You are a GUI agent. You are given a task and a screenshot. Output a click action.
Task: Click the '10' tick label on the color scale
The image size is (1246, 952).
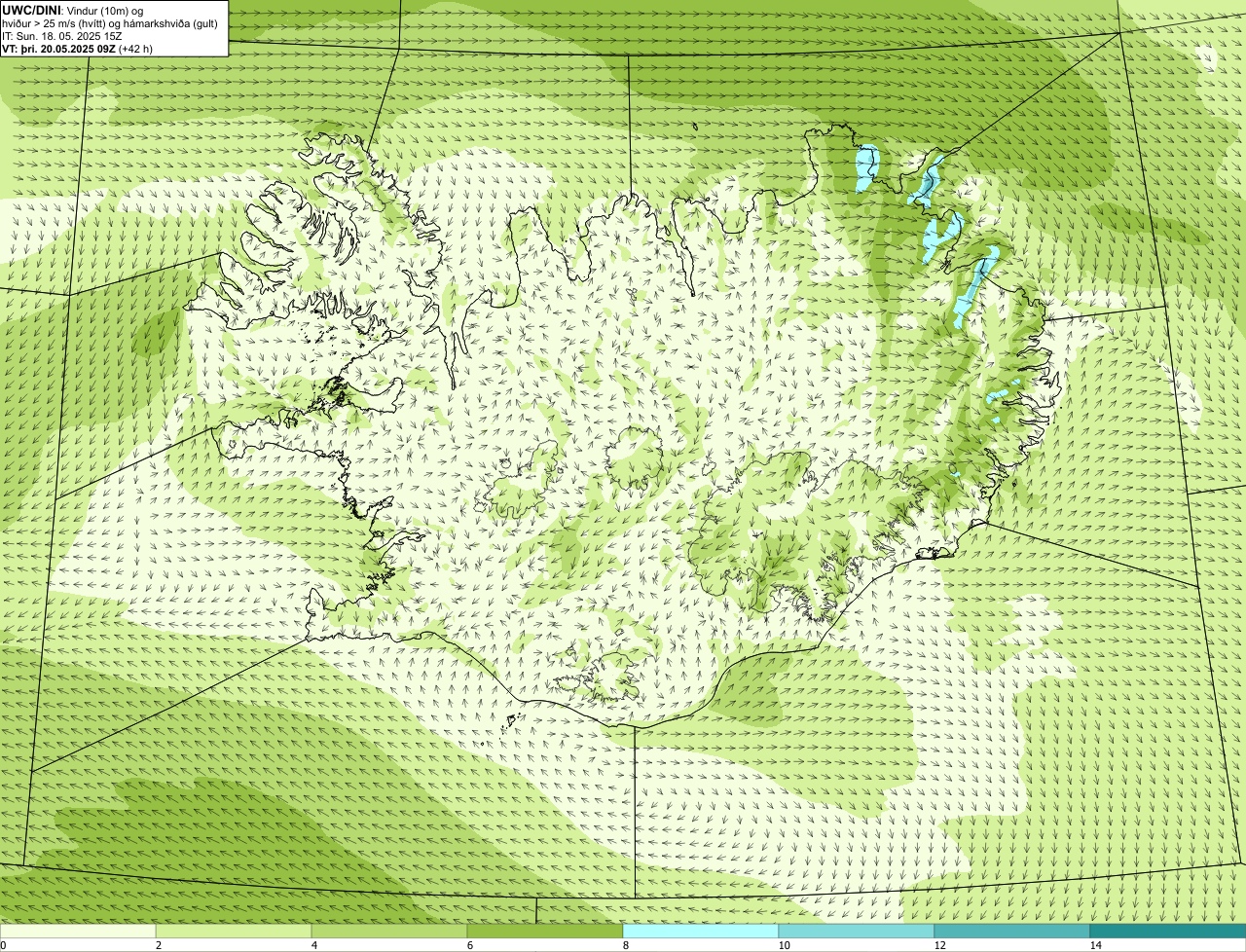pyautogui.click(x=784, y=945)
